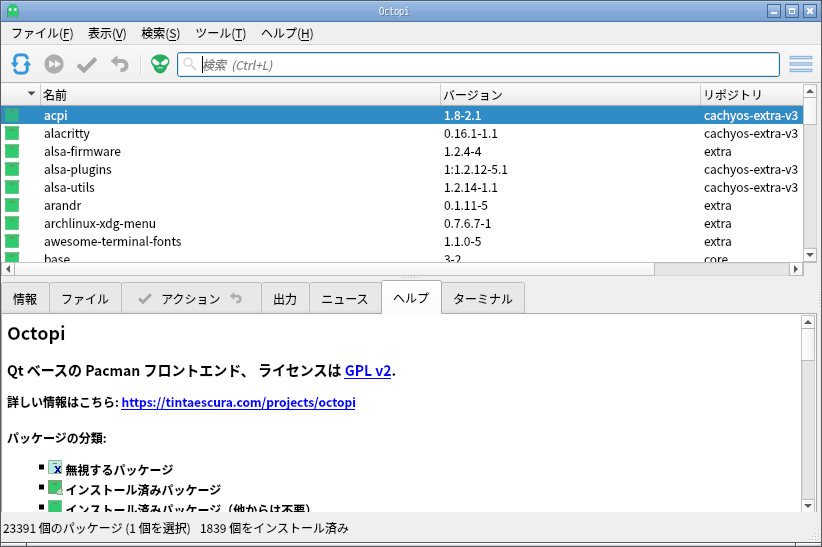Image resolution: width=822 pixels, height=547 pixels.
Task: Sort by the 名前 column header
Action: [240, 95]
